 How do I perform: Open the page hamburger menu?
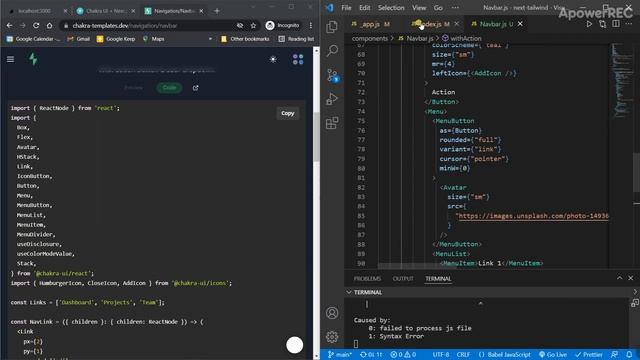11,60
